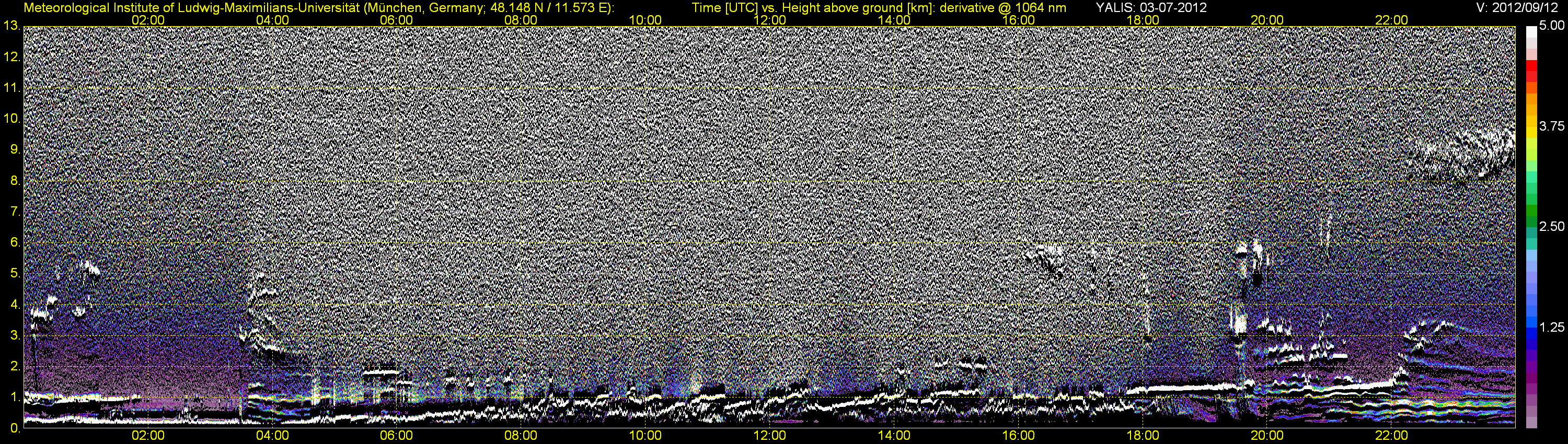Click the 06:00 label on the top time axis
This screenshot has height=444, width=1568.
pos(396,20)
